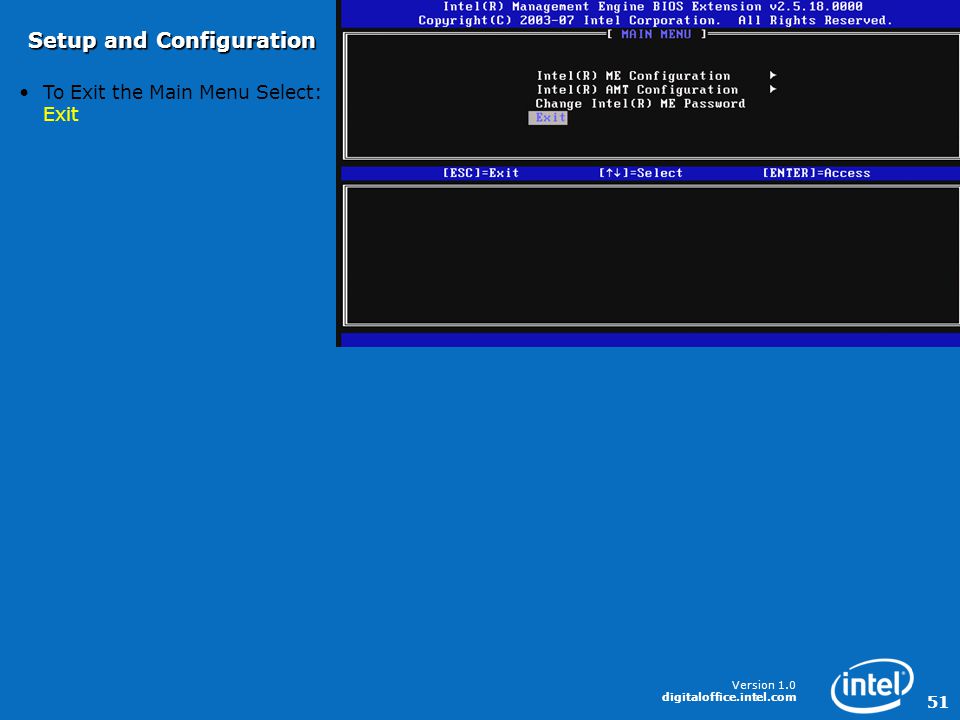The width and height of the screenshot is (960, 720).
Task: Click the Version 1.0 label
Action: 763,685
